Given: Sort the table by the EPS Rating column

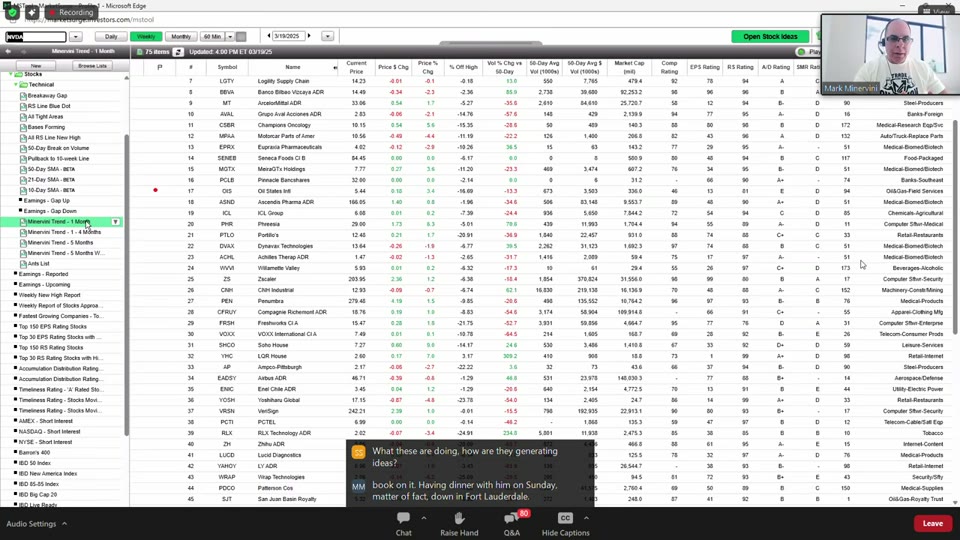Looking at the screenshot, I should coord(705,67).
